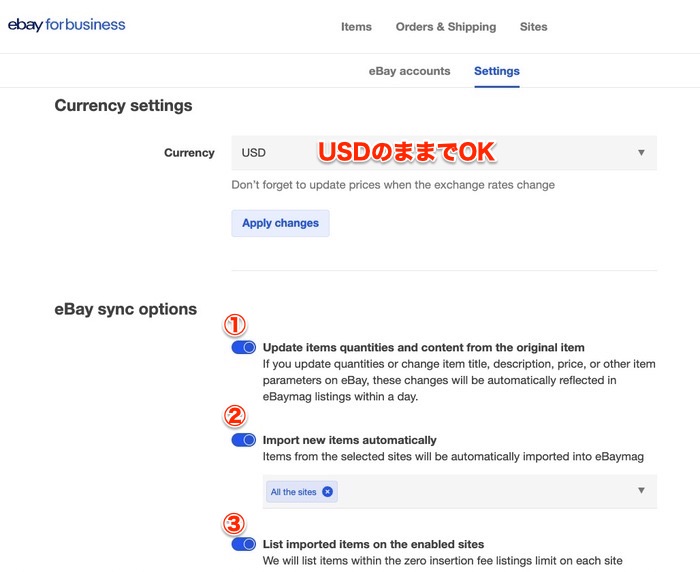Switch to the eBay accounts tab
The image size is (700, 572).
[x=409, y=71]
